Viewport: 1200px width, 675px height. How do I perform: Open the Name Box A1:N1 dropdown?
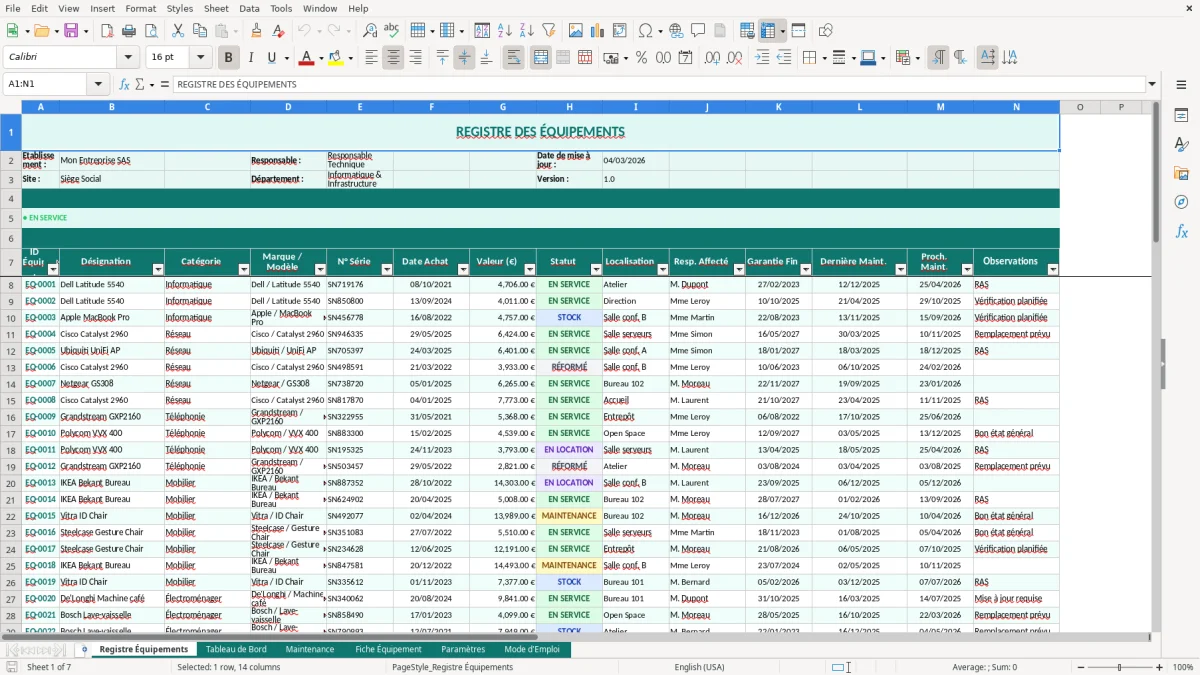[99, 84]
